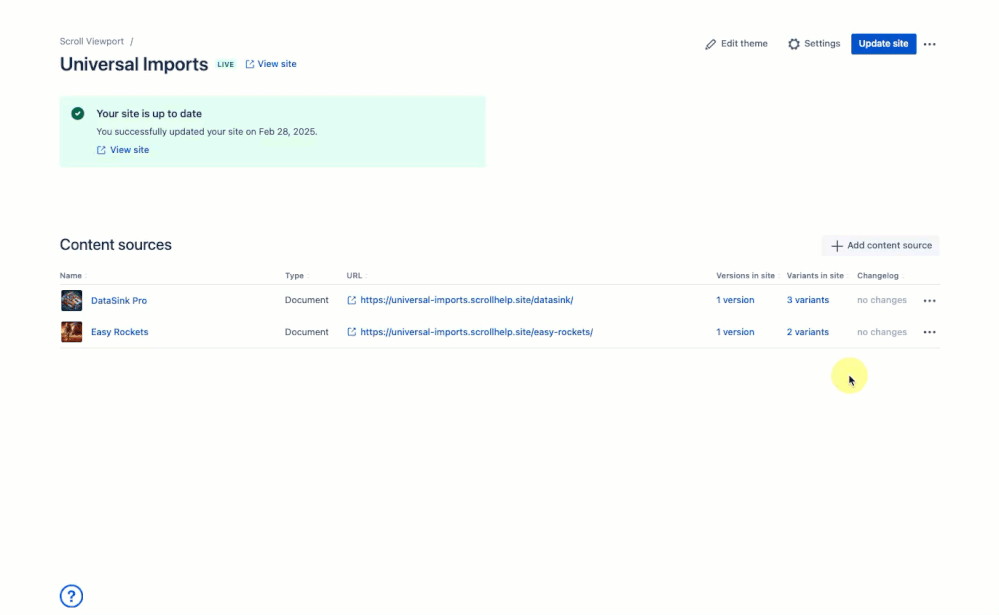Click the 'Content sources' heading
This screenshot has width=999, height=615.
116,245
